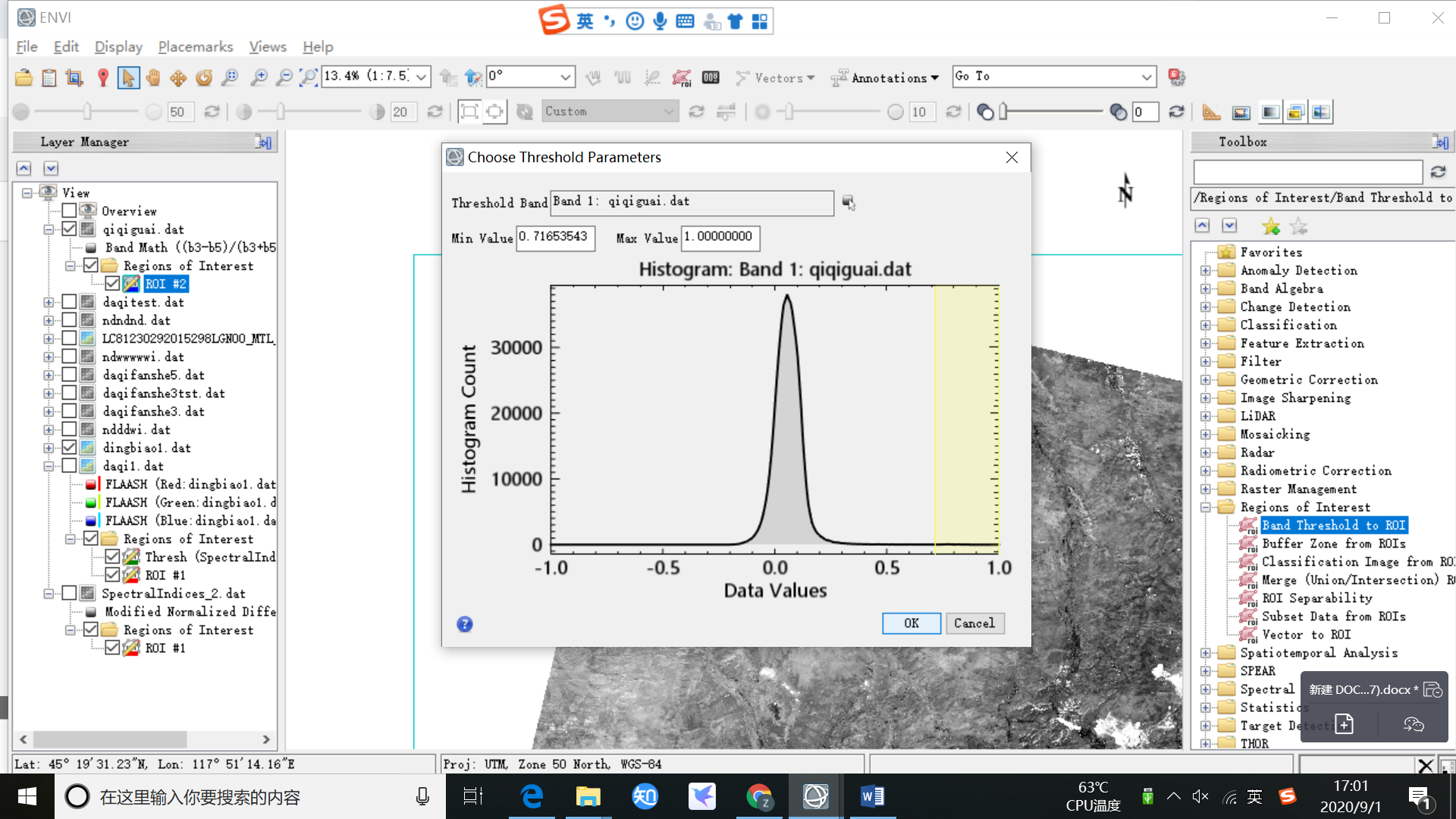Toggle dingbiao1.dat layer visibility checkbox
The image size is (1456, 819).
(69, 447)
